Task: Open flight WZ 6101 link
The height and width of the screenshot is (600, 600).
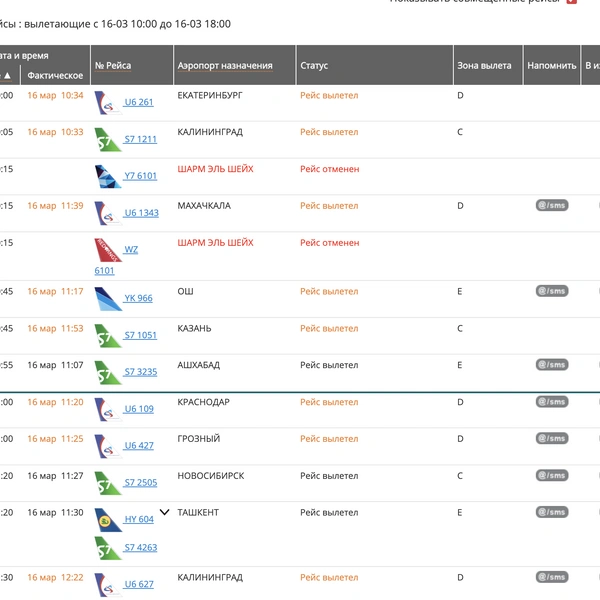Action: pos(130,249)
